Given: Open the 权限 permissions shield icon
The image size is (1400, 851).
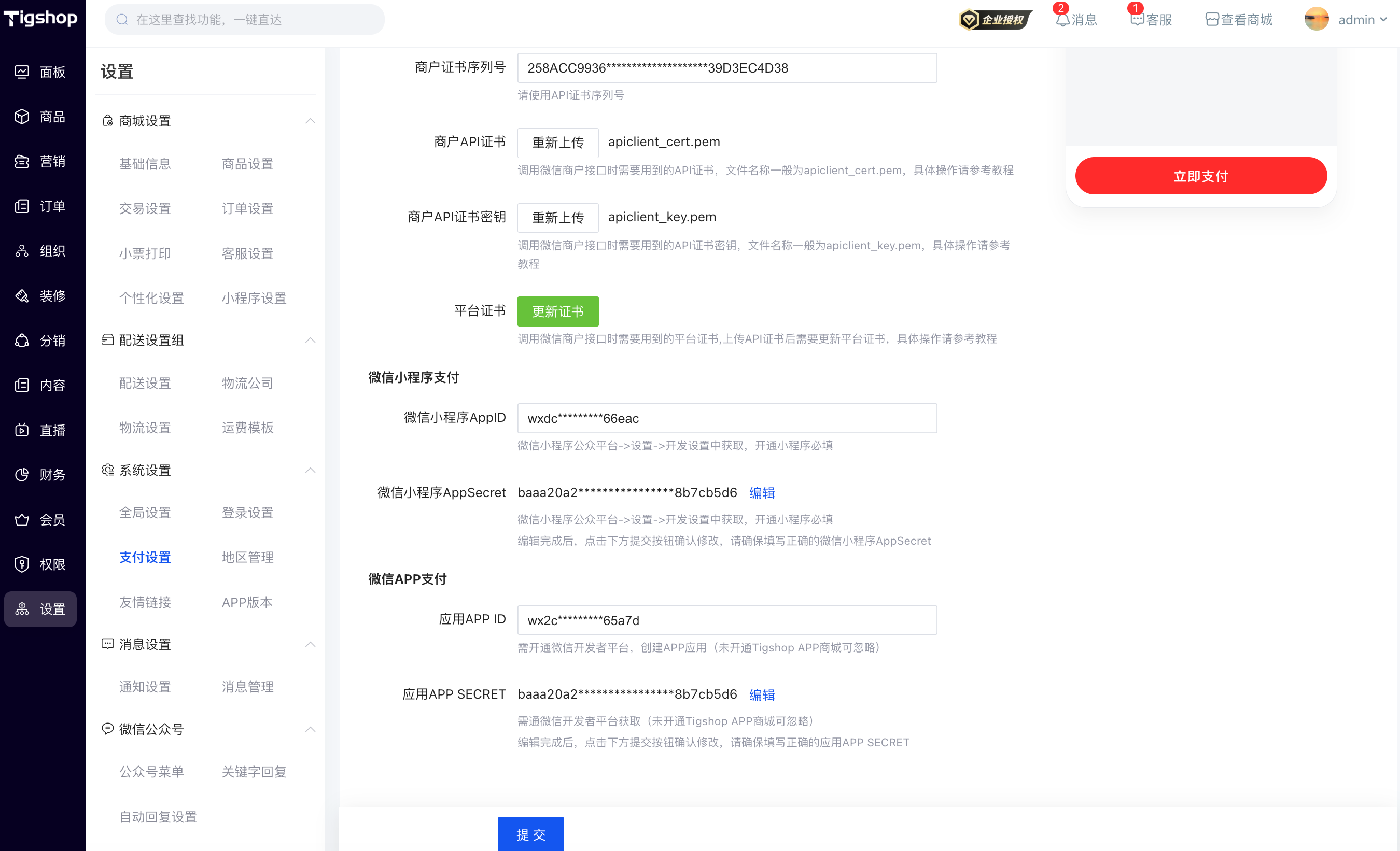Looking at the screenshot, I should tap(22, 564).
